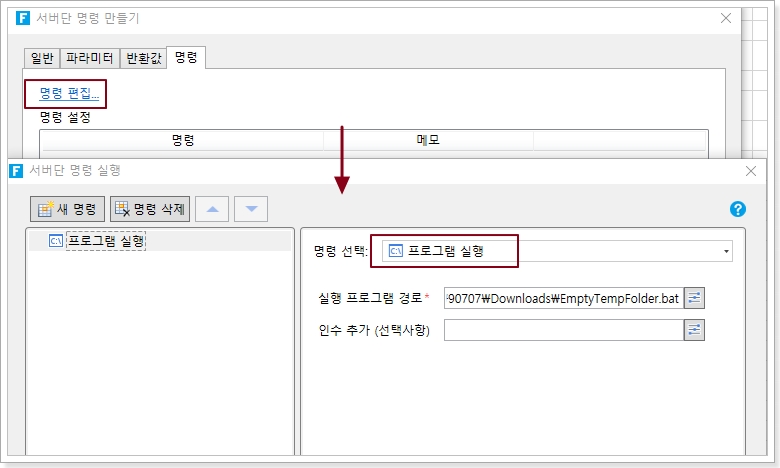This screenshot has height=468, width=780.
Task: Click into the 실행 프로그램 경로 input field
Action: coord(563,297)
